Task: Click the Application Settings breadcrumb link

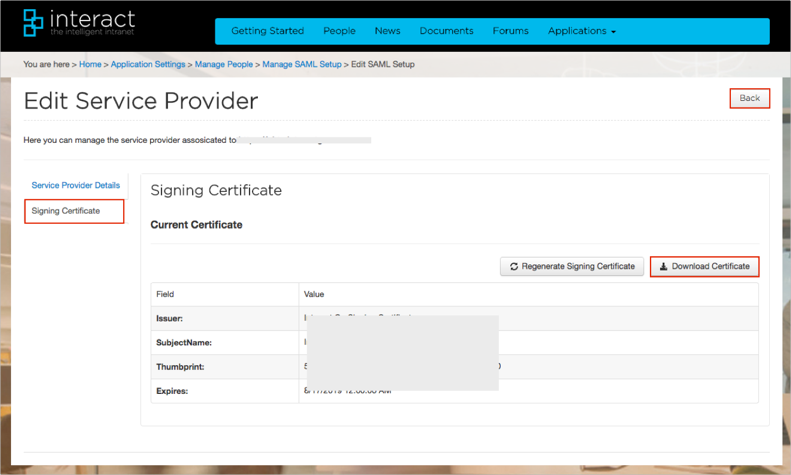Action: (148, 65)
